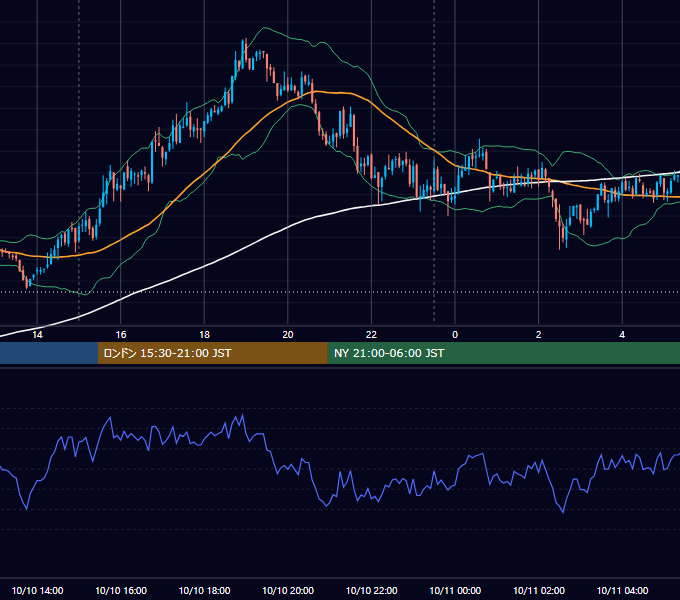The width and height of the screenshot is (680, 600).
Task: Click the 10/10 14:00 oscillator time label
Action: 37,590
